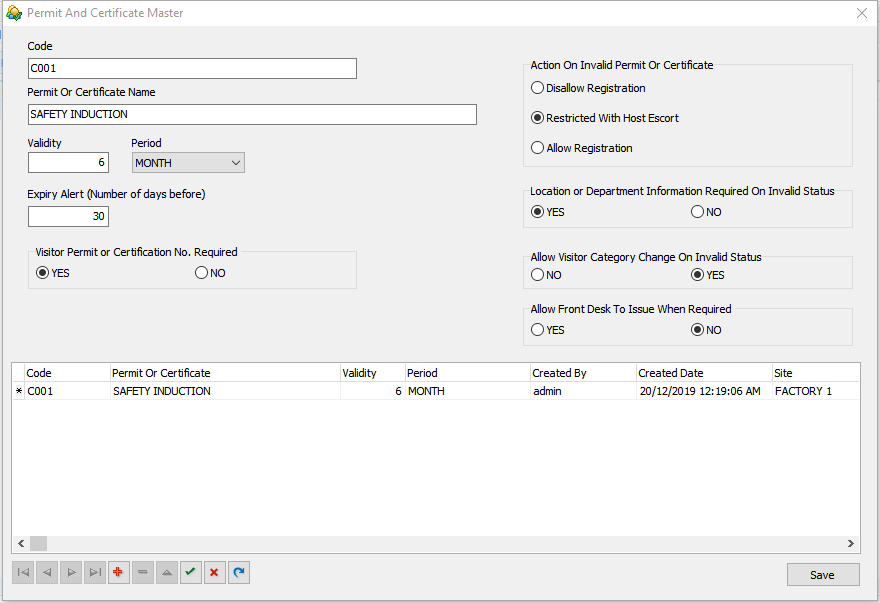Click the next record arrow icon
Screen dimensions: 880x603
(71, 572)
